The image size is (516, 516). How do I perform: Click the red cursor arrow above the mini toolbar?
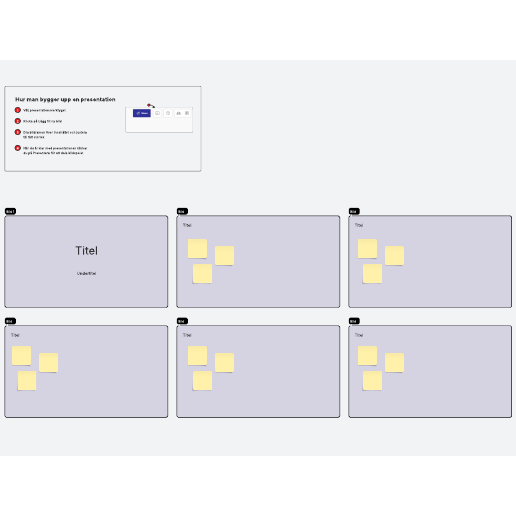[151, 105]
